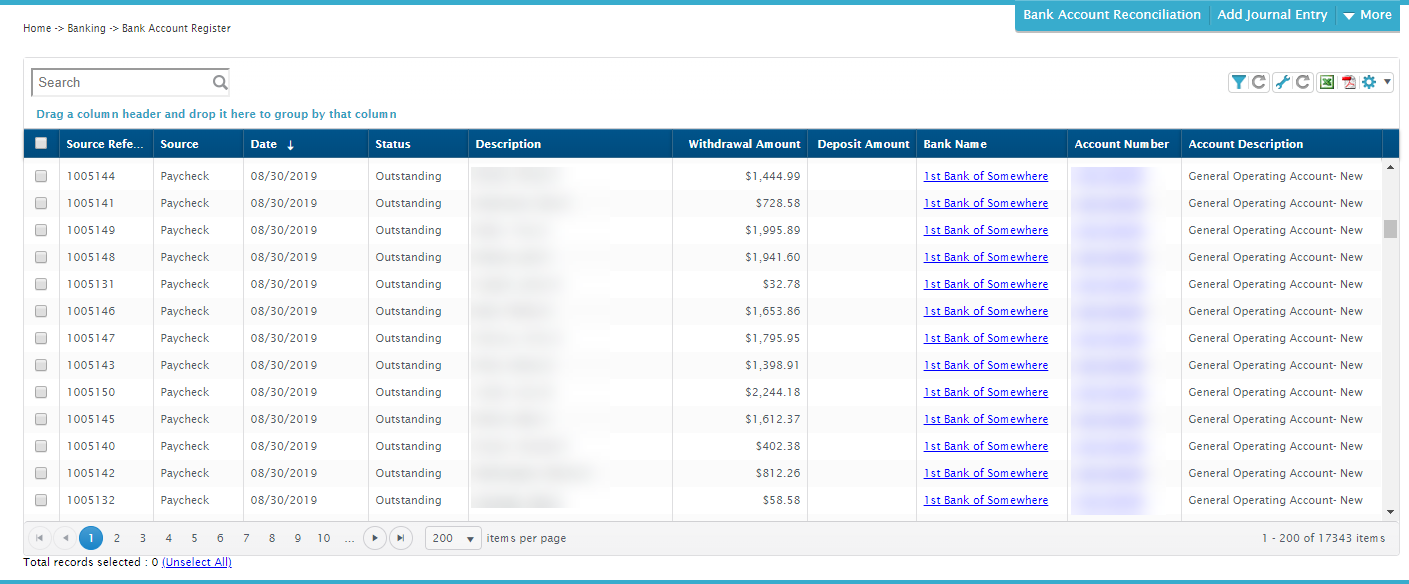Click the blue gear icon

pos(1369,83)
